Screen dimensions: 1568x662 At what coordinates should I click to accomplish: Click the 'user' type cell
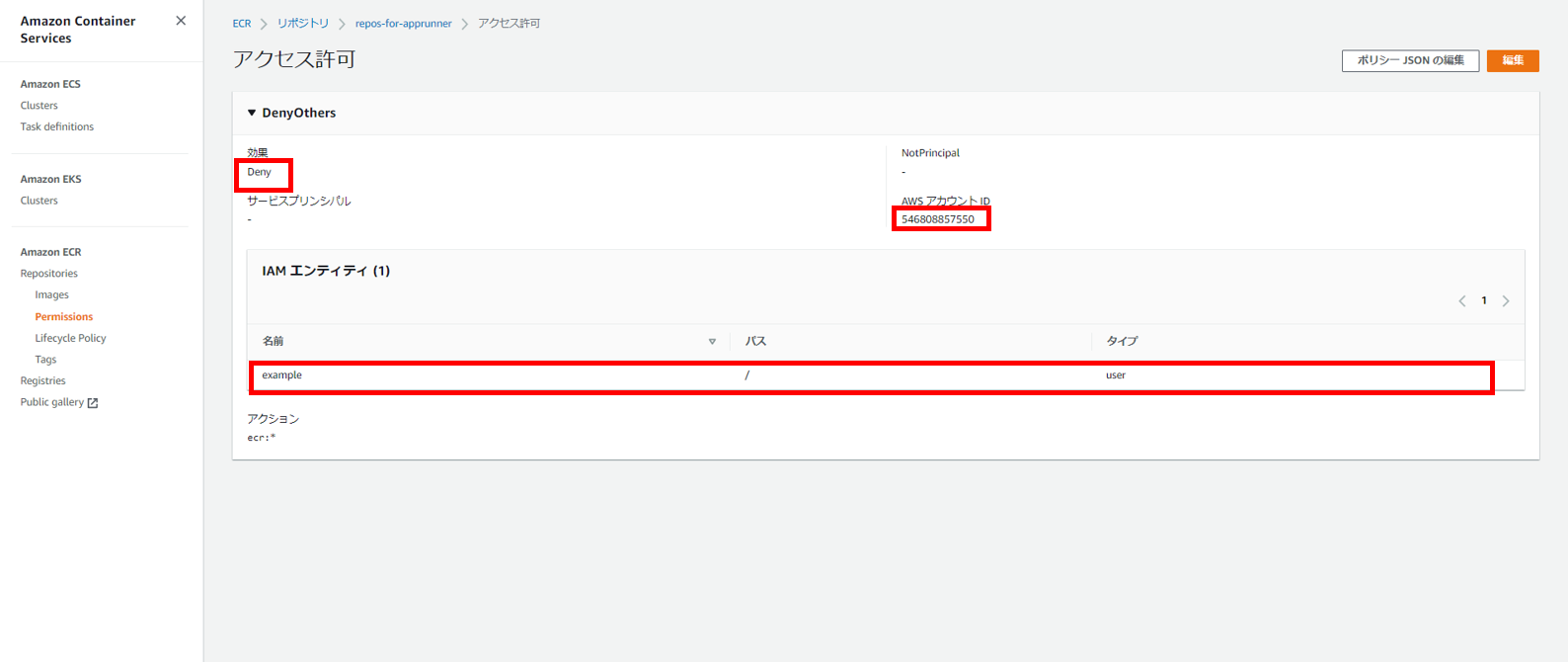click(x=1116, y=375)
